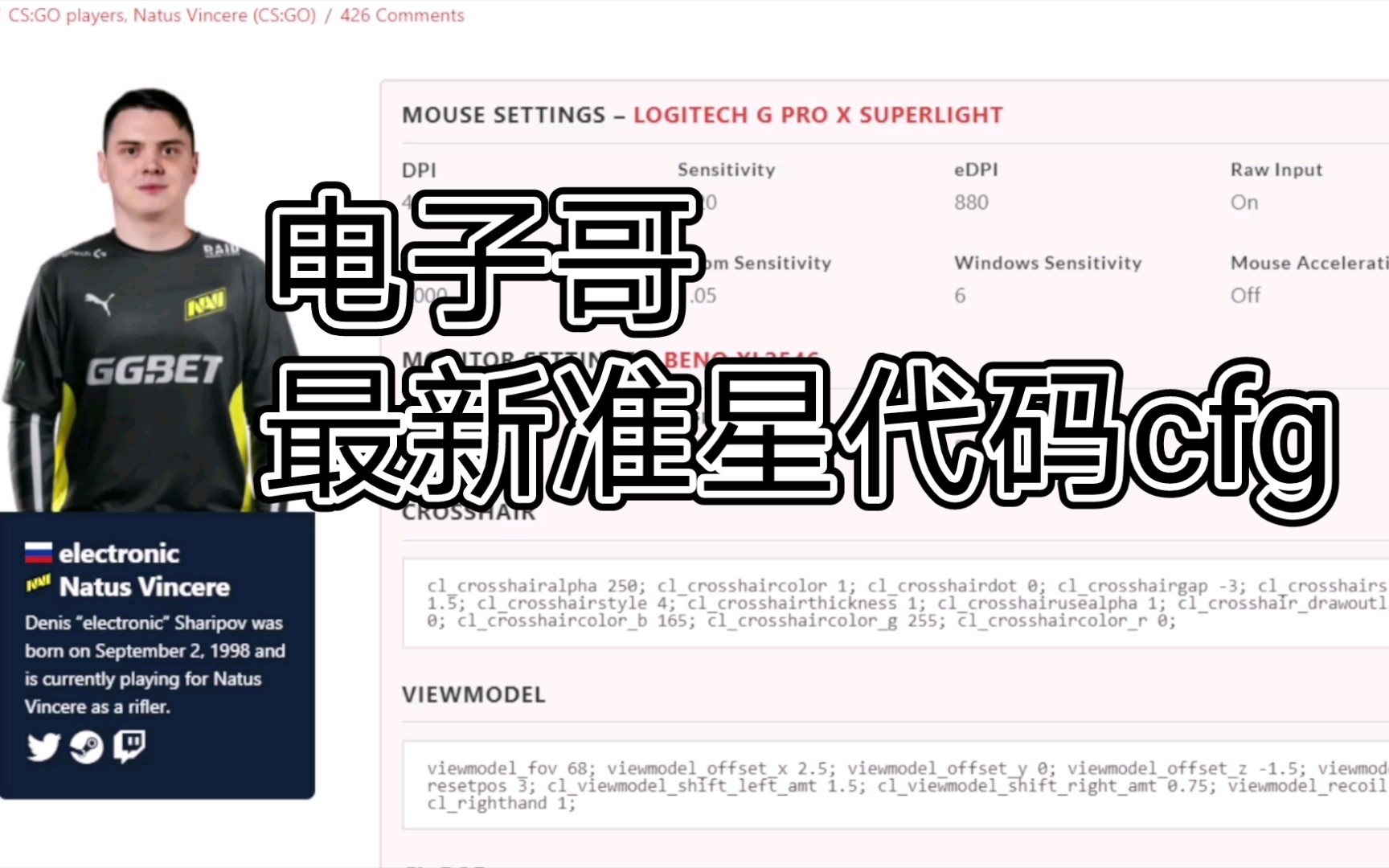Click the small NAVI logo beside Natus Vincere
This screenshot has width=1389, height=868.
(38, 583)
